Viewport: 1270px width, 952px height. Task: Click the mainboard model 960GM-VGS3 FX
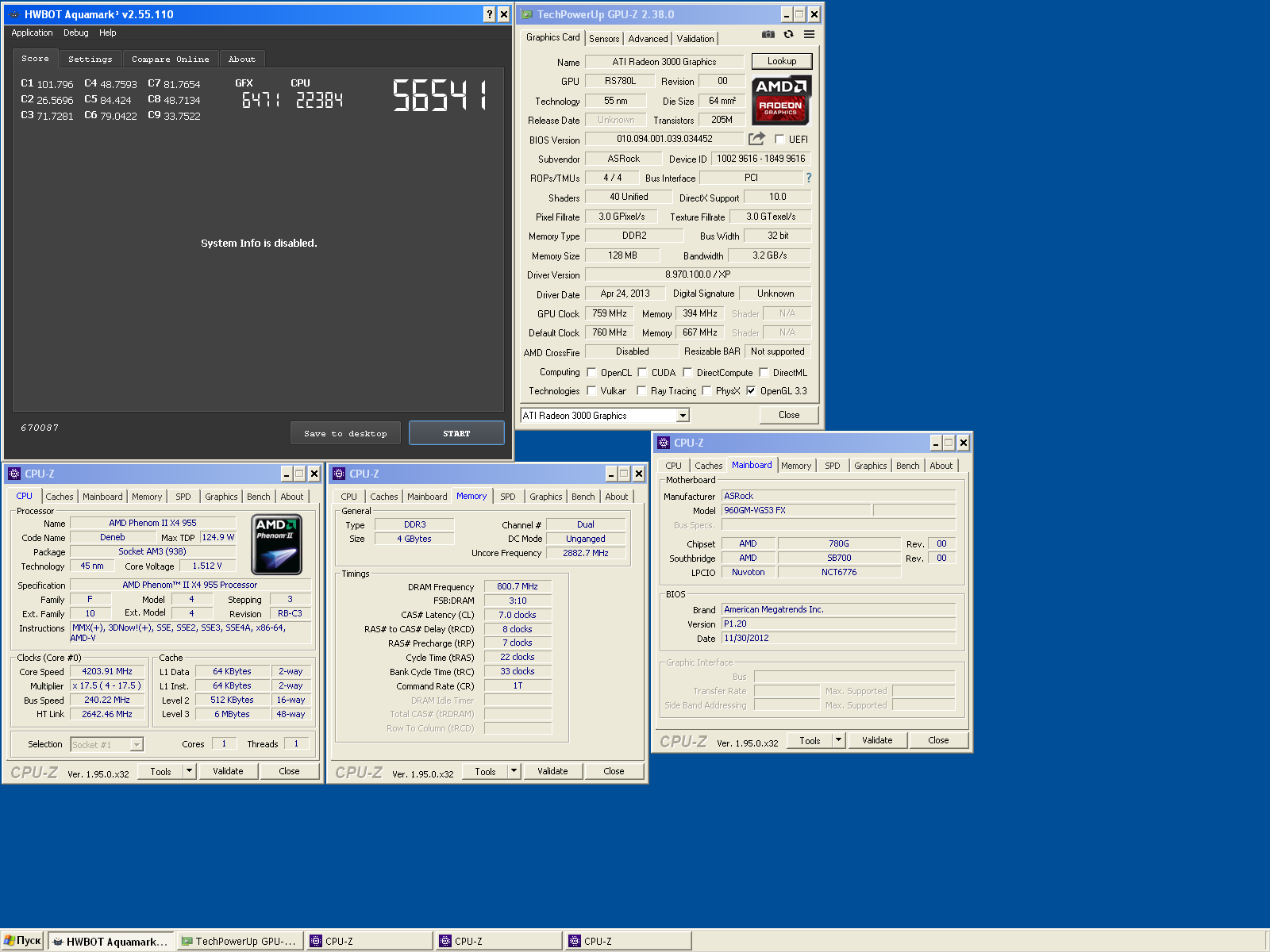click(x=796, y=510)
